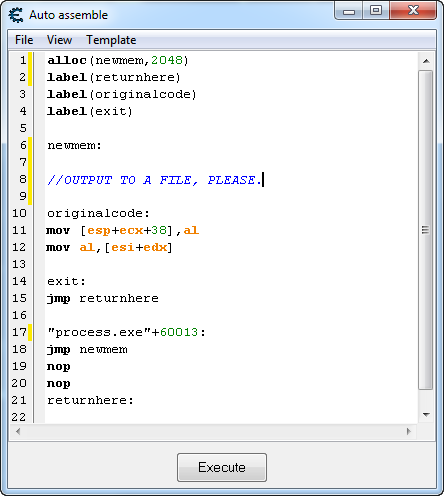Screen dimensions: 444x496
Task: Click the line "alloc(newmem,2048)"
Action: tap(118, 60)
